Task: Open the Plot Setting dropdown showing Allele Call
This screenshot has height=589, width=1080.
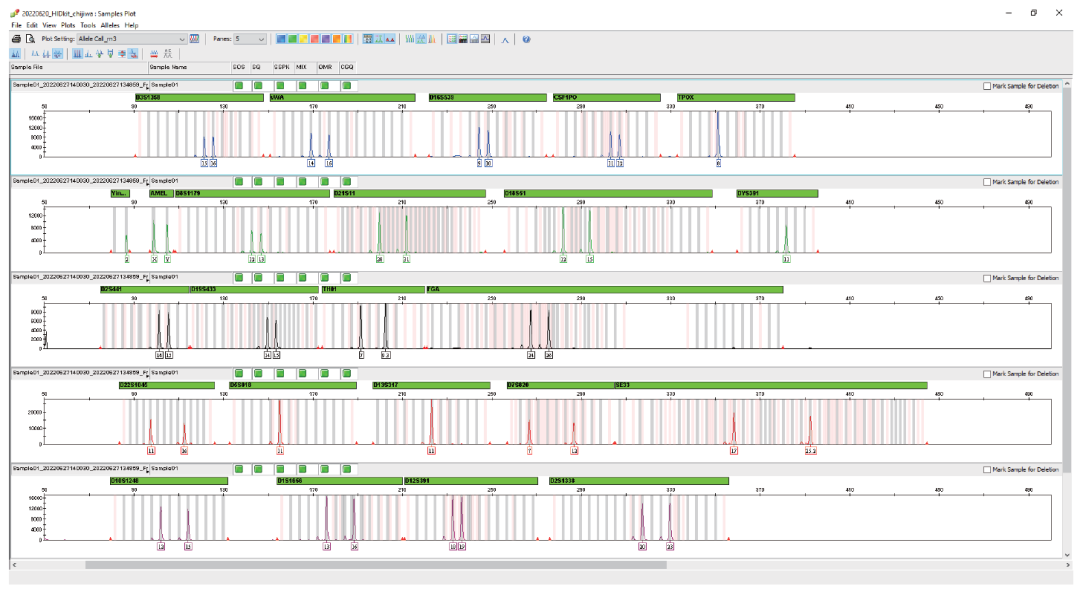Action: (x=132, y=39)
